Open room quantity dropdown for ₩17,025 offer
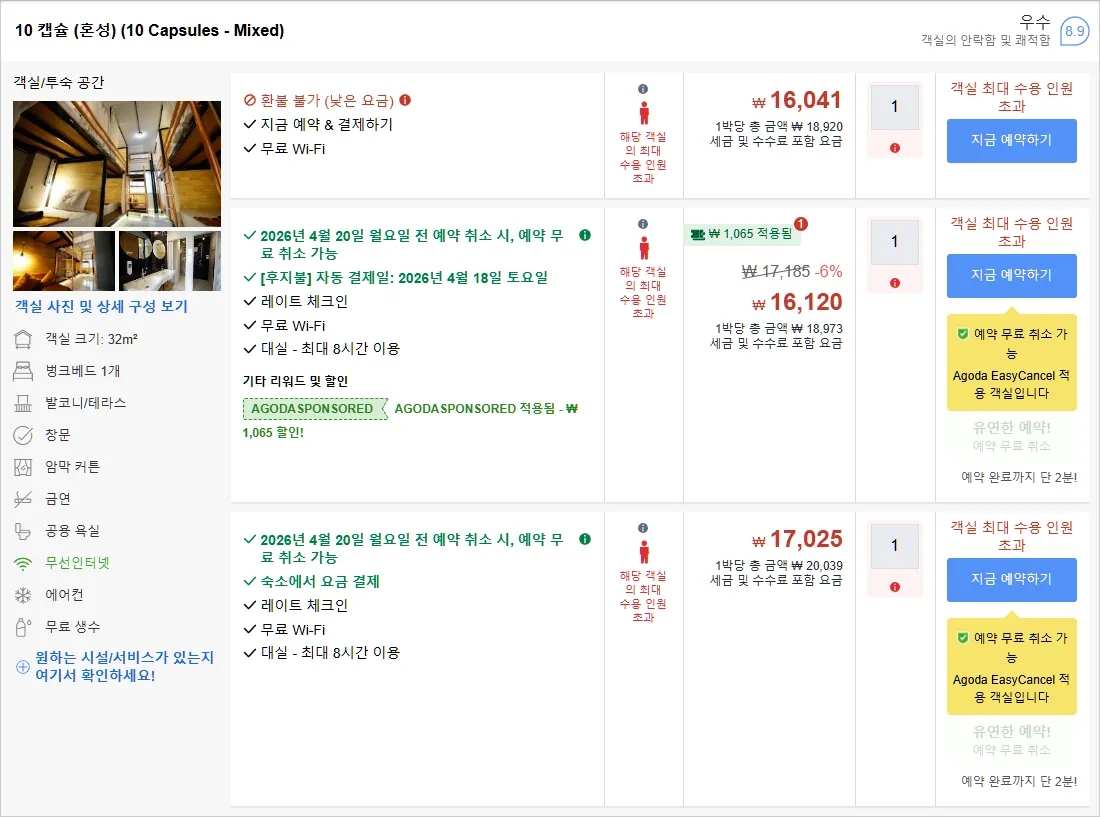 [894, 546]
